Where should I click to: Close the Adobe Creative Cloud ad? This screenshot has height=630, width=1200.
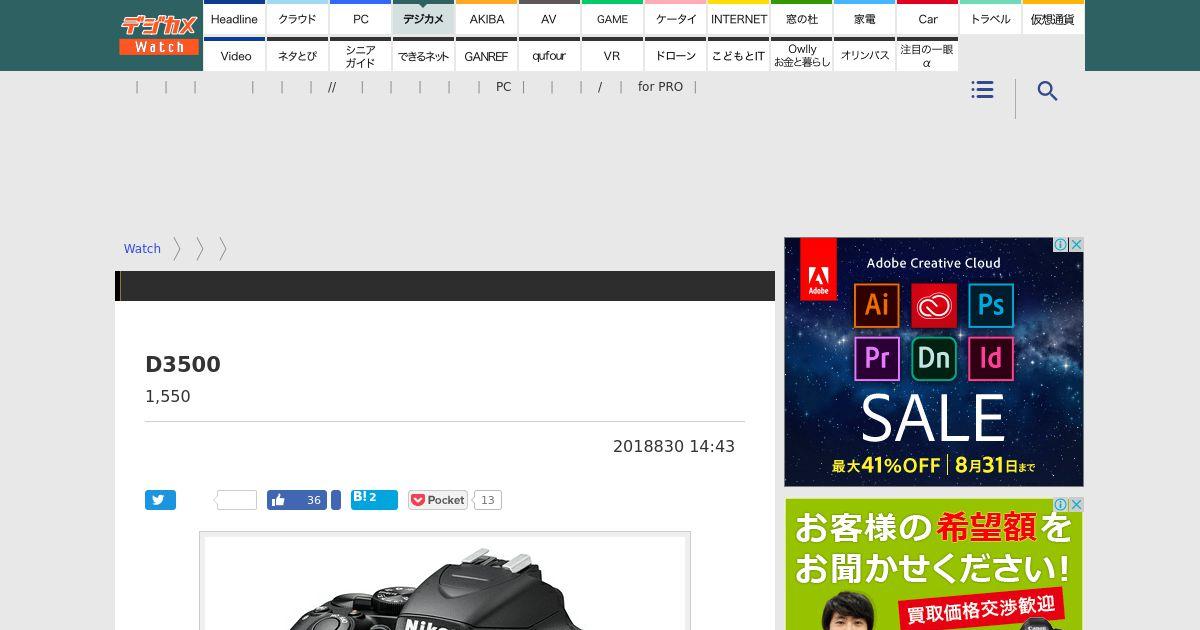pos(1076,245)
